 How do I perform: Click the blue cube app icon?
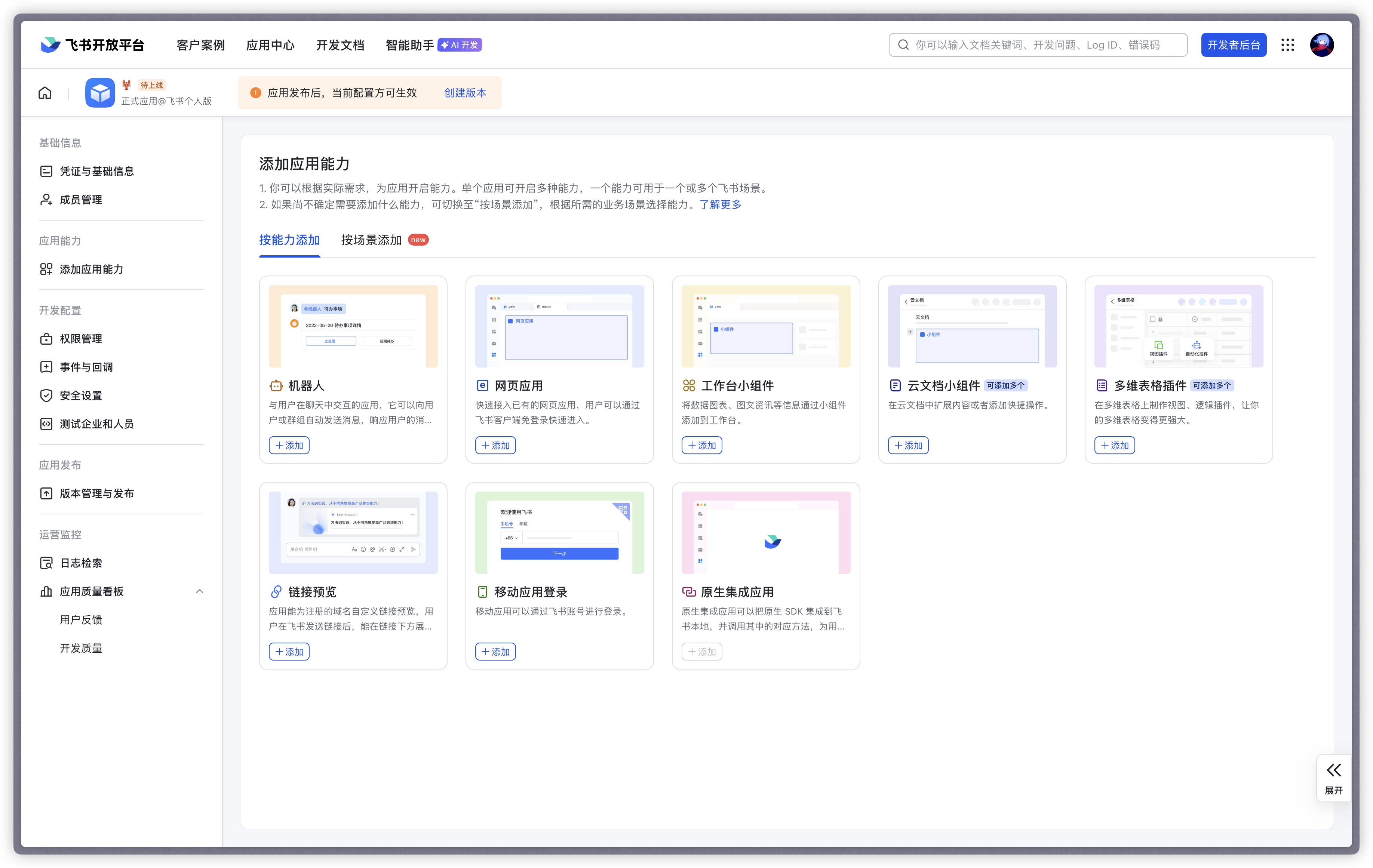tap(100, 93)
